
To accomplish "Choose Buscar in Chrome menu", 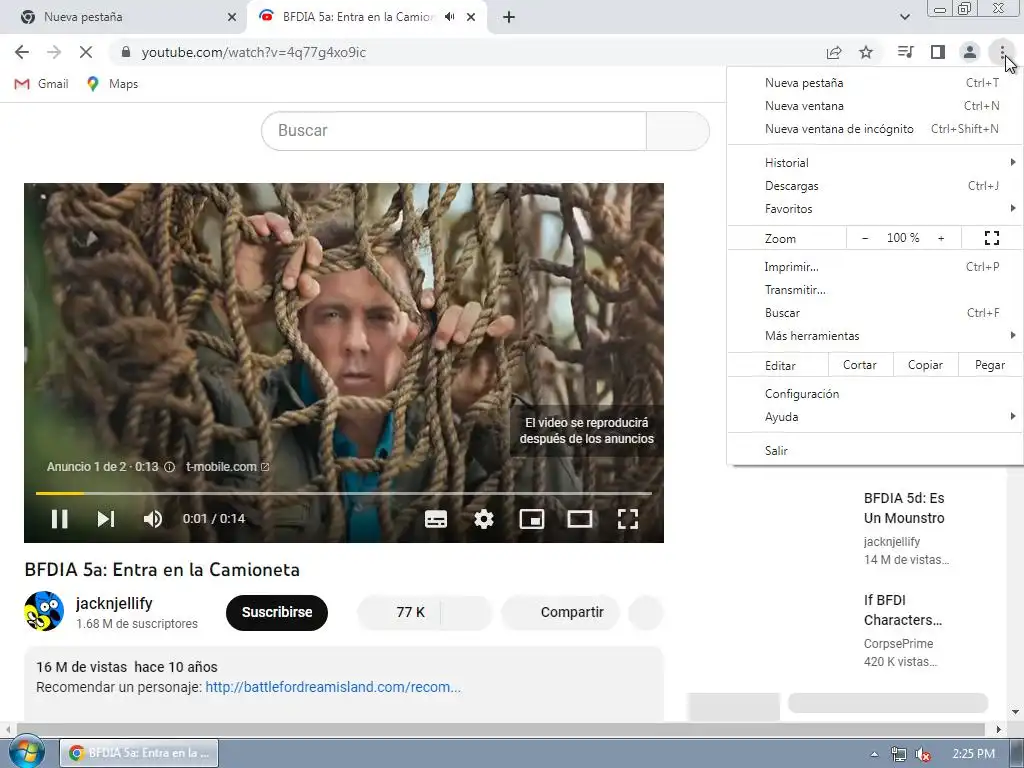I will [875, 313].
